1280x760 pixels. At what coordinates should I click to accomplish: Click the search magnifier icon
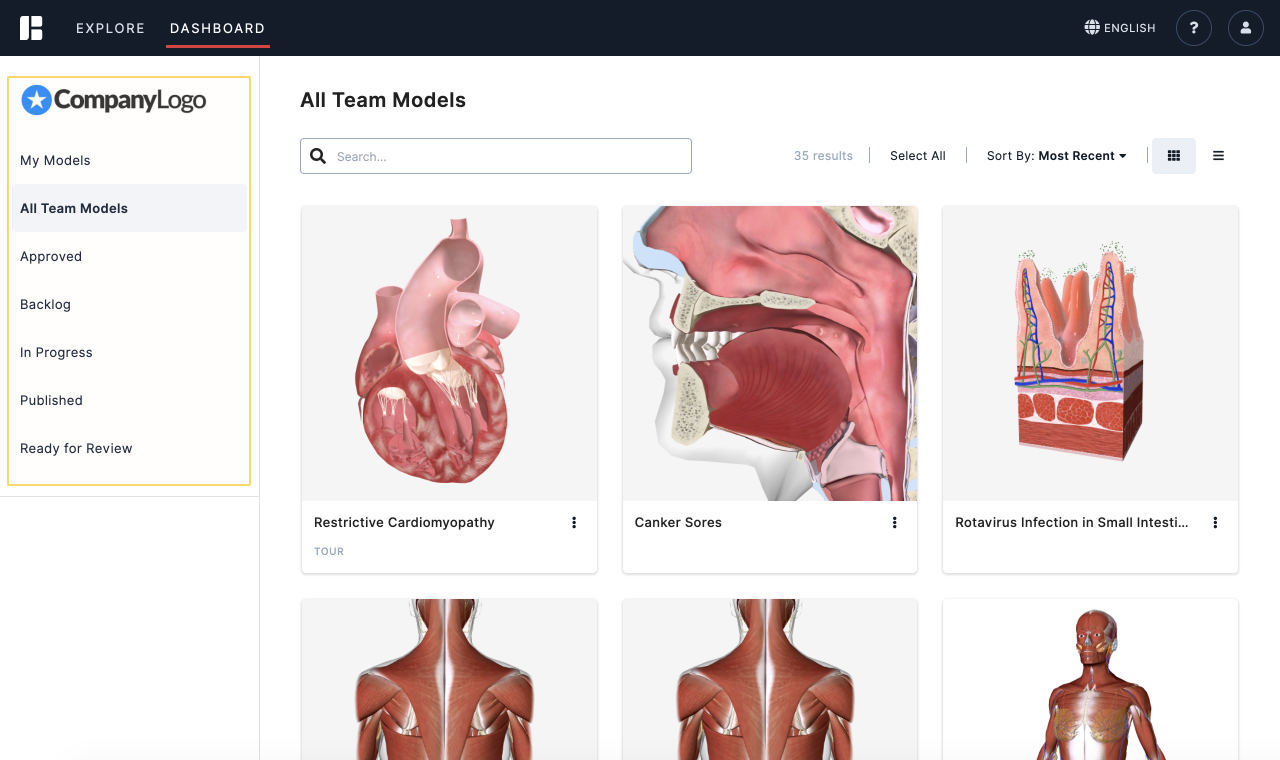[318, 156]
